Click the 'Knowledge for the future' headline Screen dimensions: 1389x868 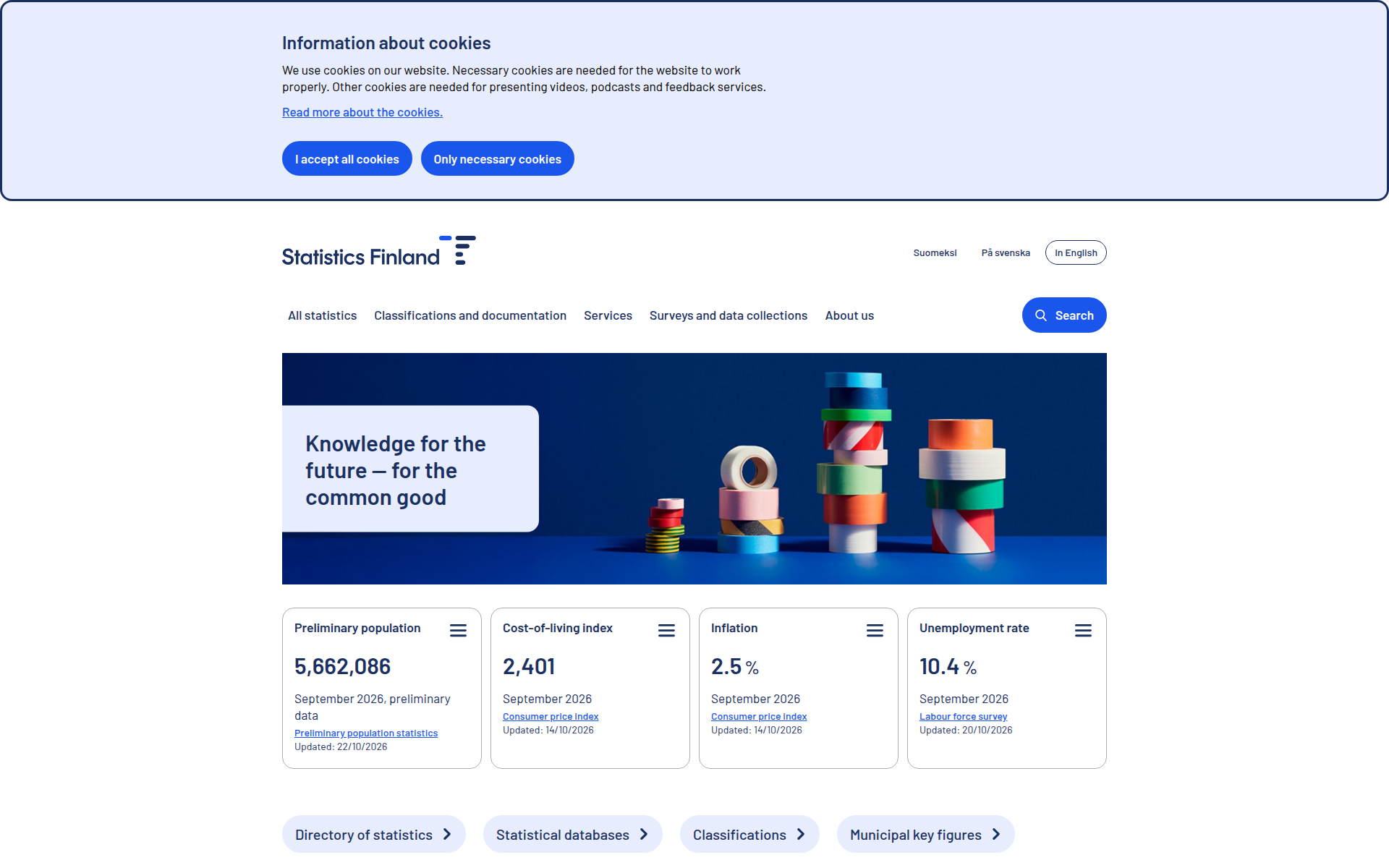[396, 470]
